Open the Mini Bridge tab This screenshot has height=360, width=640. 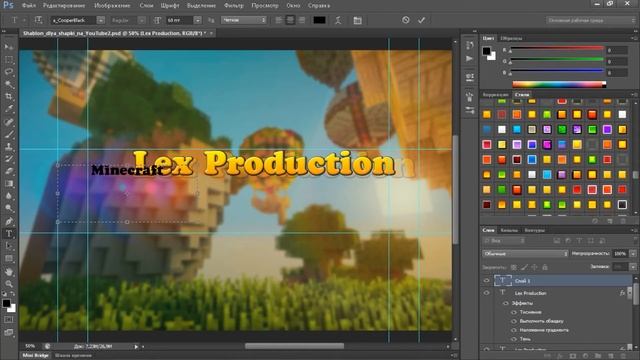[x=35, y=356]
